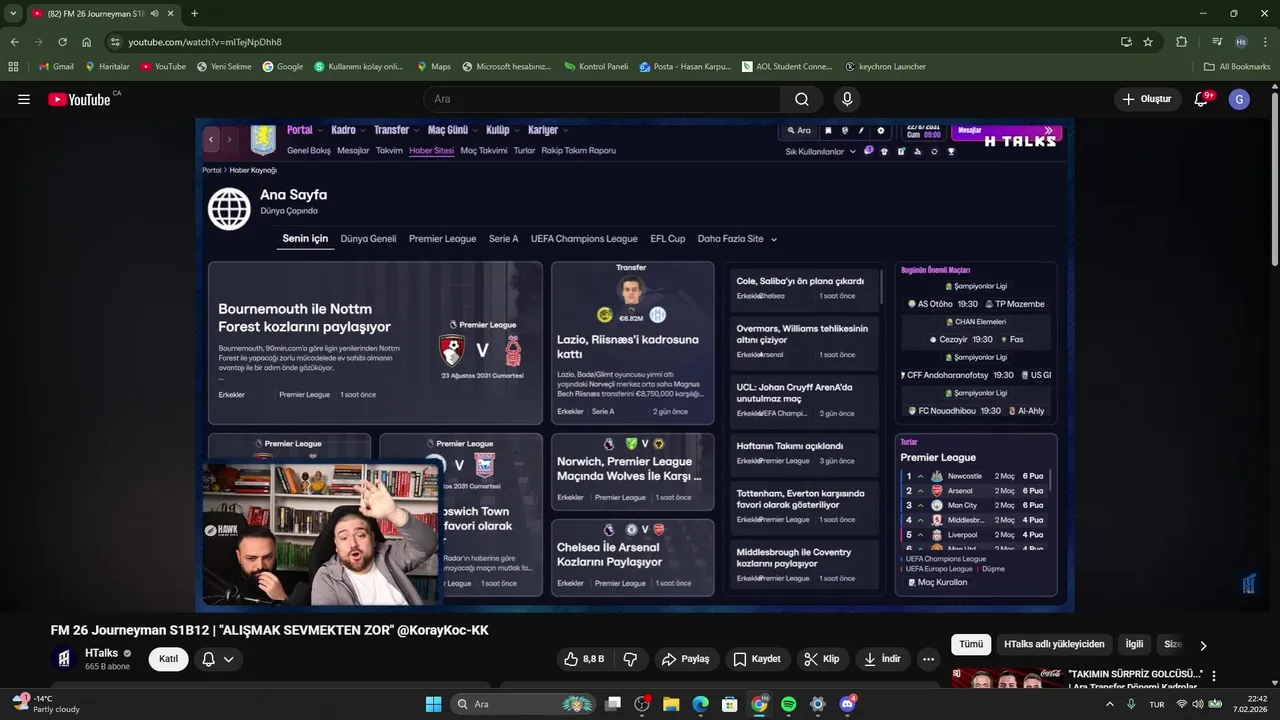The image size is (1280, 720).
Task: Switch to Serie A tab in video
Action: coord(503,239)
